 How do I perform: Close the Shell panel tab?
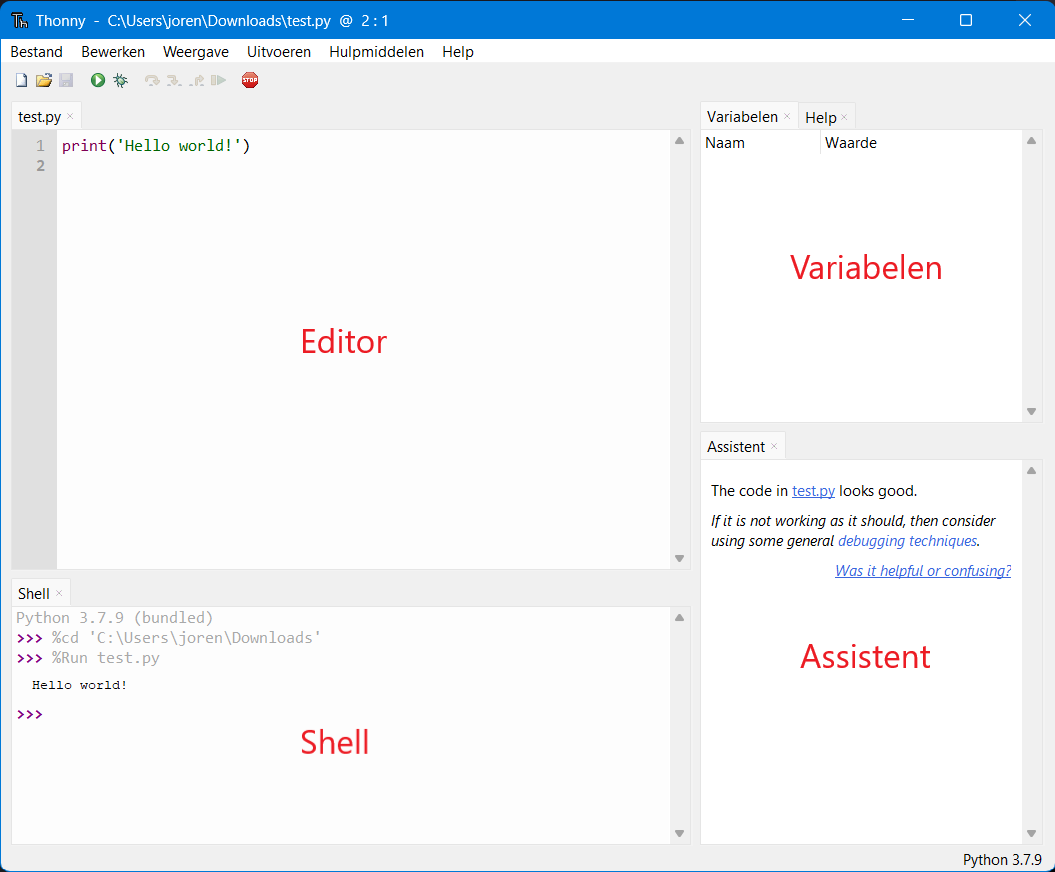coord(59,593)
